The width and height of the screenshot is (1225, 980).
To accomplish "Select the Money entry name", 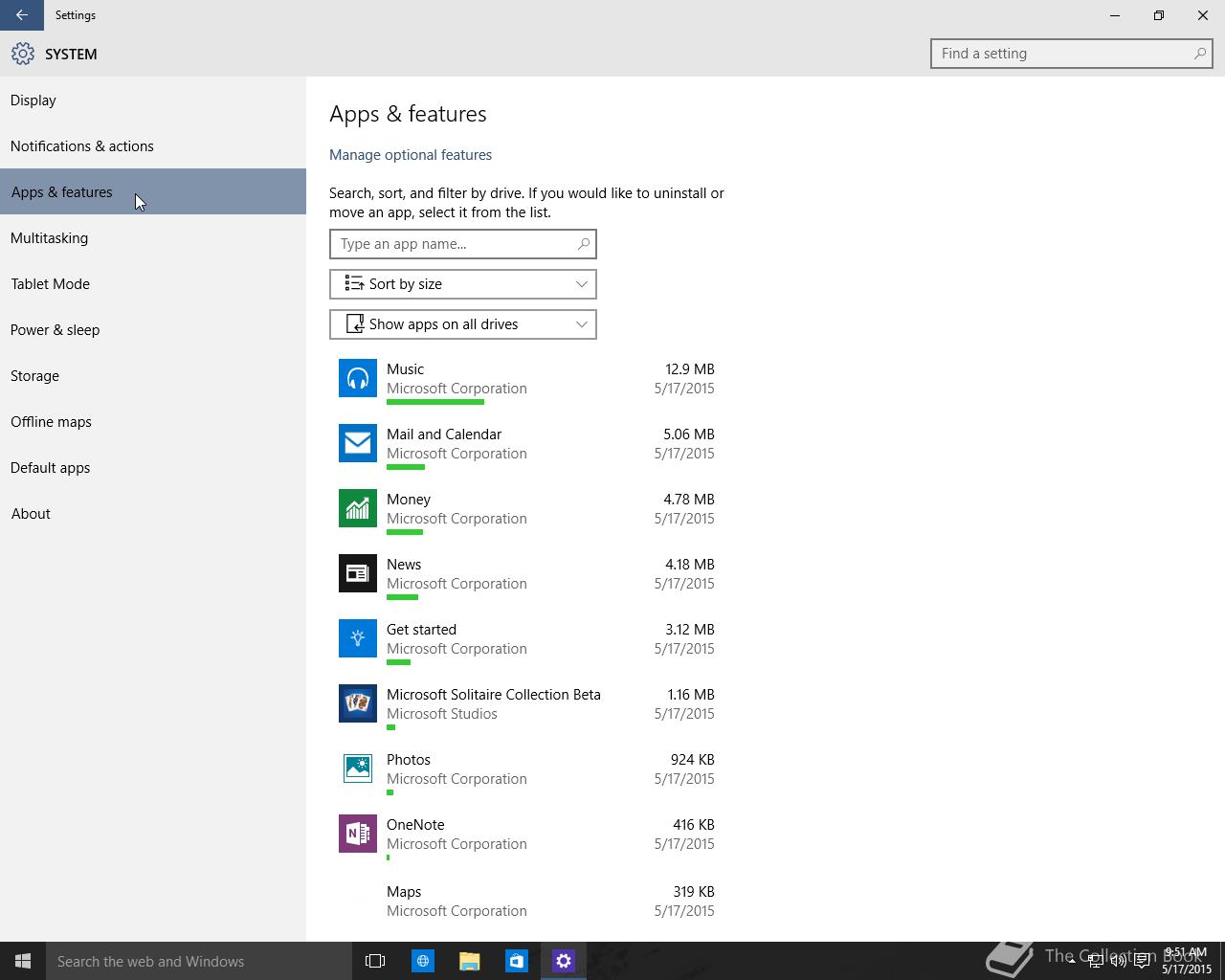I will [x=409, y=500].
